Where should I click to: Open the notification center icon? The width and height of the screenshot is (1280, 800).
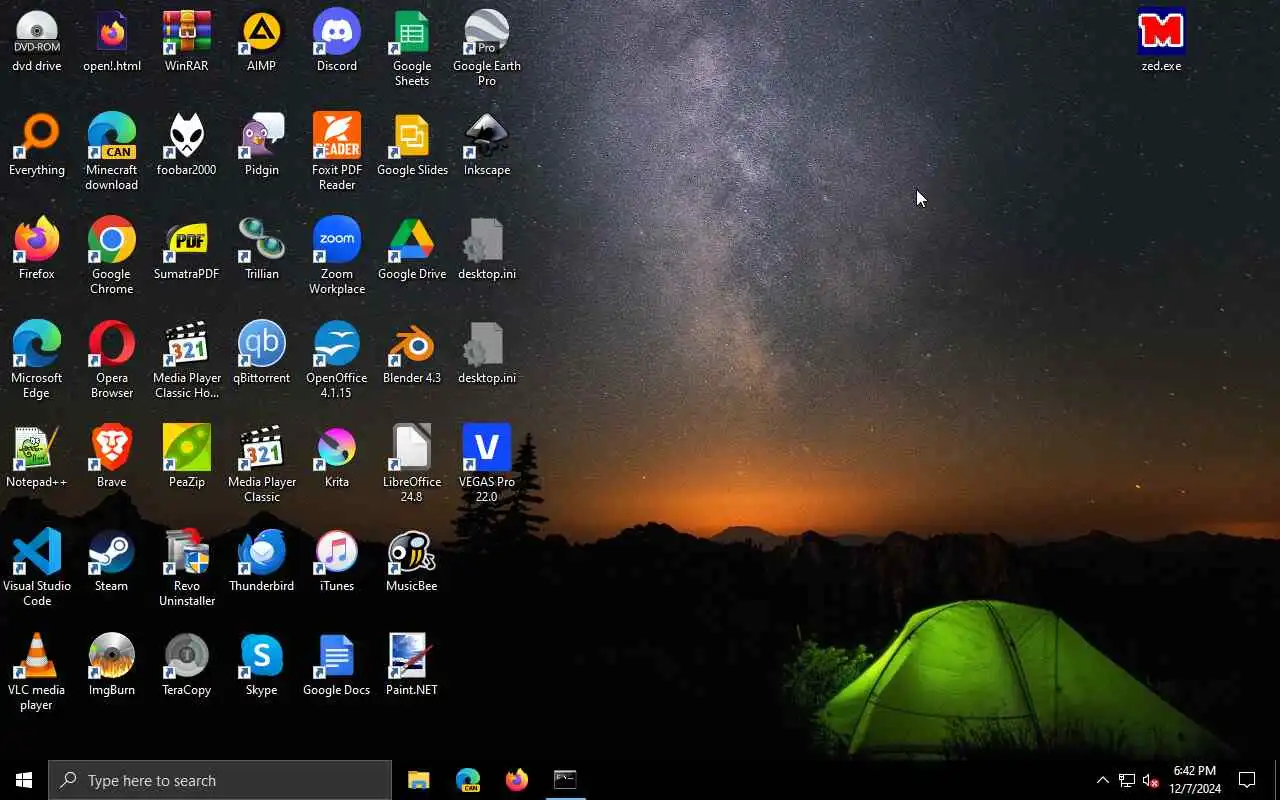click(1247, 780)
